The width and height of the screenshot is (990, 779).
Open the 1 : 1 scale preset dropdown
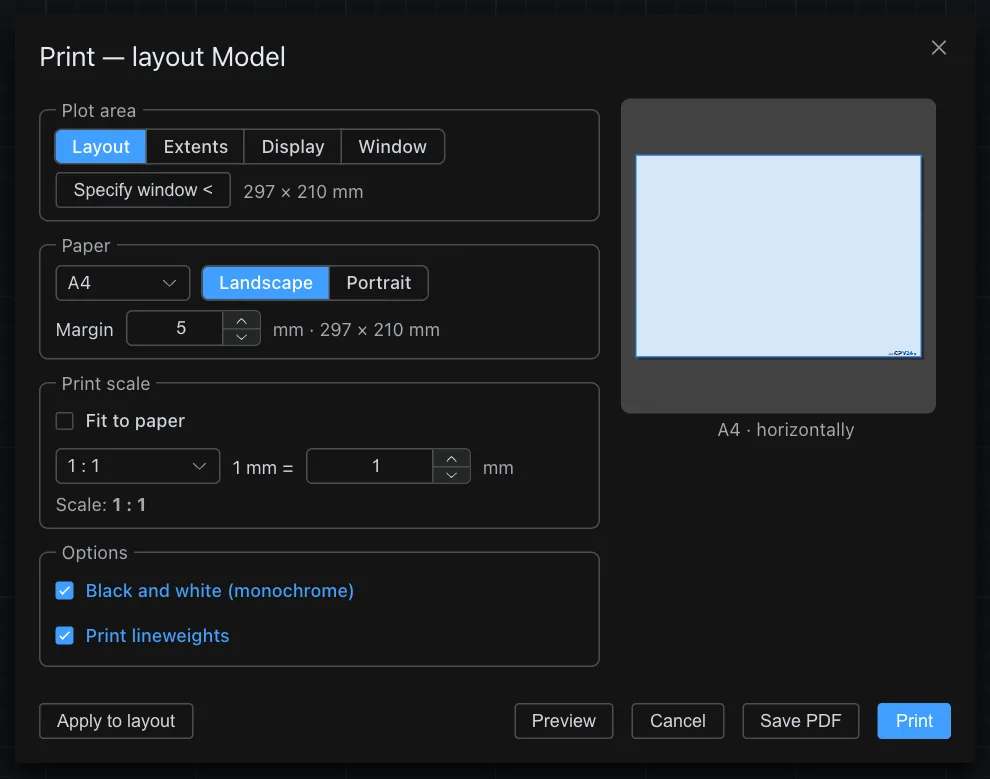click(x=138, y=466)
